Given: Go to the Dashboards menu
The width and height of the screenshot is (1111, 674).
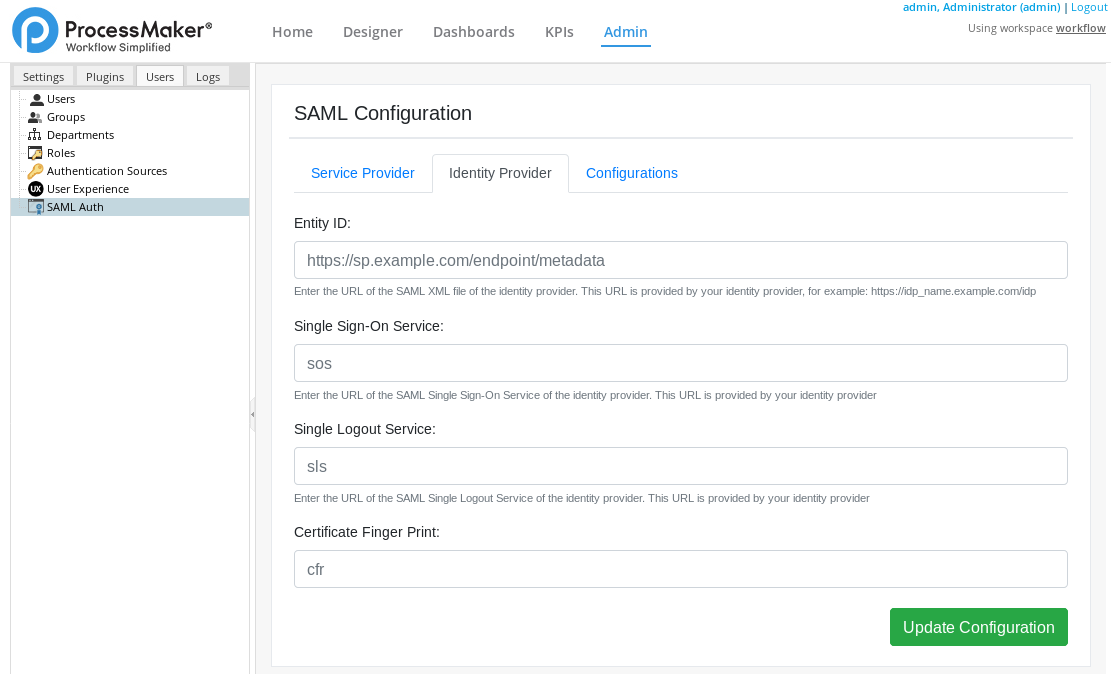Looking at the screenshot, I should (x=473, y=32).
